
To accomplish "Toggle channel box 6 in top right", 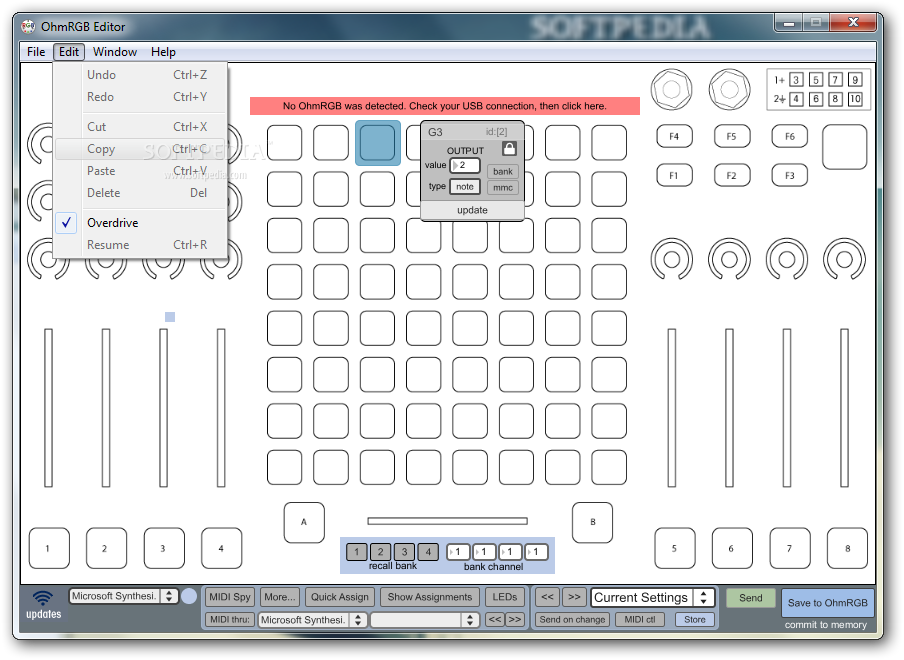I will [816, 99].
